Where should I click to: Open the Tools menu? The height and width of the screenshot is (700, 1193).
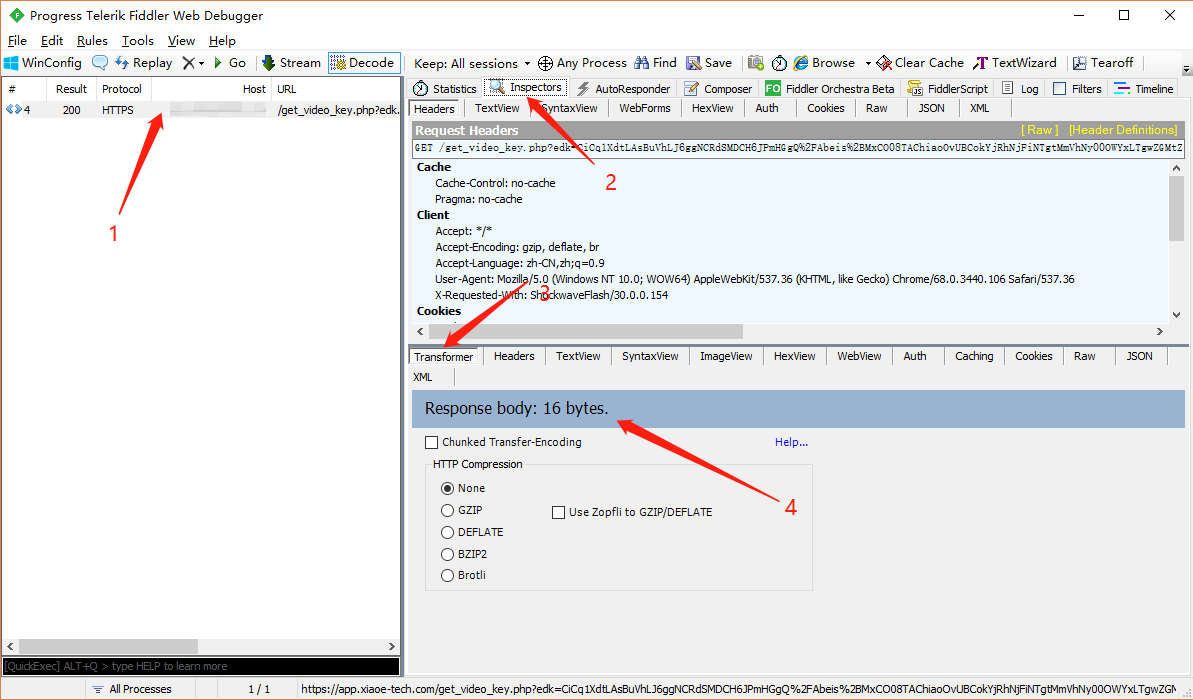pos(138,40)
